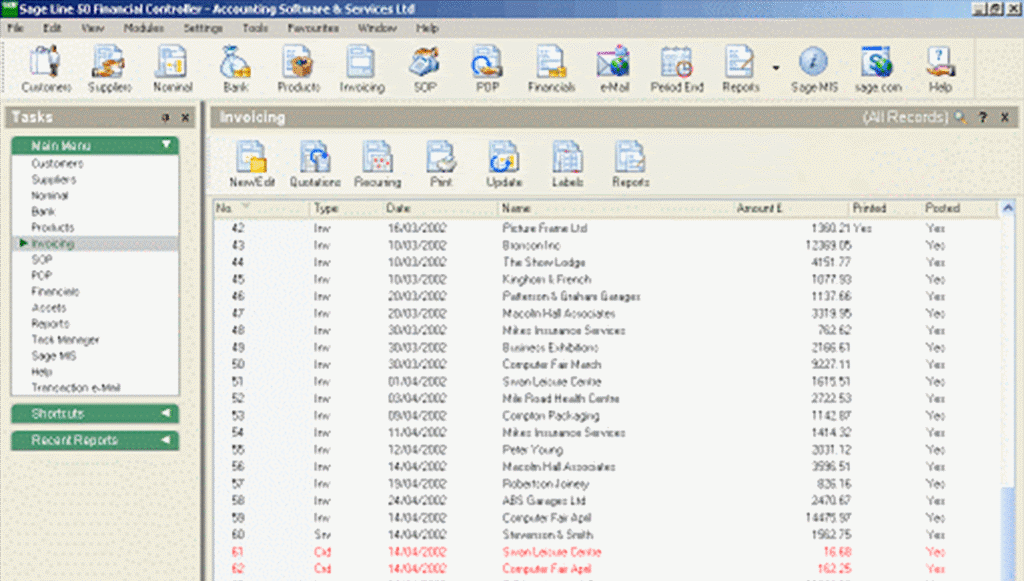
Task: Close the Invoicing panel with its X
Action: click(x=1005, y=118)
